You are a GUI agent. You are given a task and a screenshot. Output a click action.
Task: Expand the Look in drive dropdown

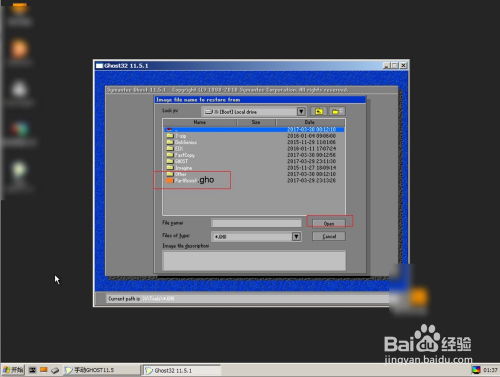pos(301,111)
